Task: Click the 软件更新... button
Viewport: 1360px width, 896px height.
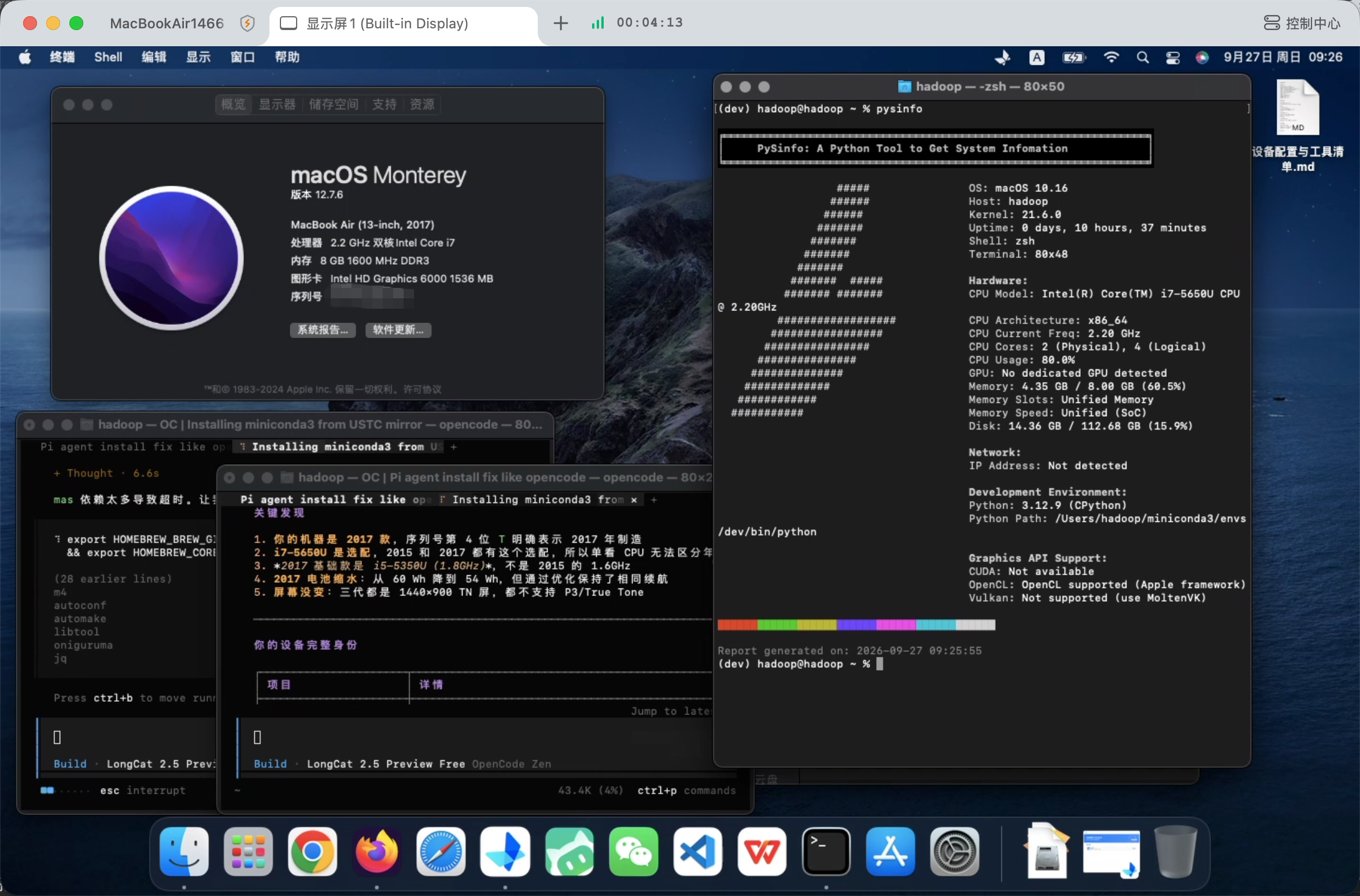Action: click(x=398, y=330)
